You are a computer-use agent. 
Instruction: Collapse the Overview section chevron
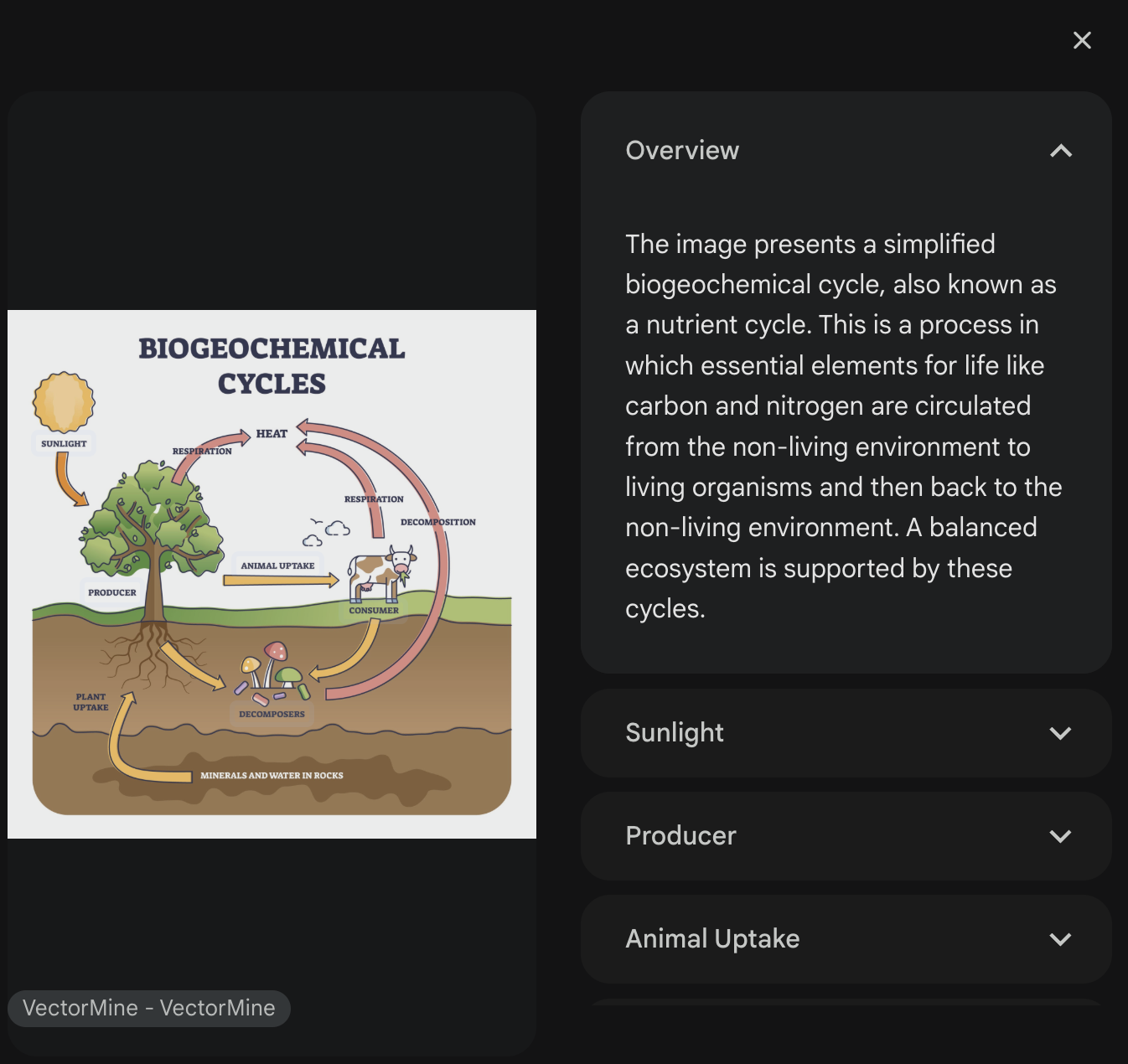[1061, 151]
